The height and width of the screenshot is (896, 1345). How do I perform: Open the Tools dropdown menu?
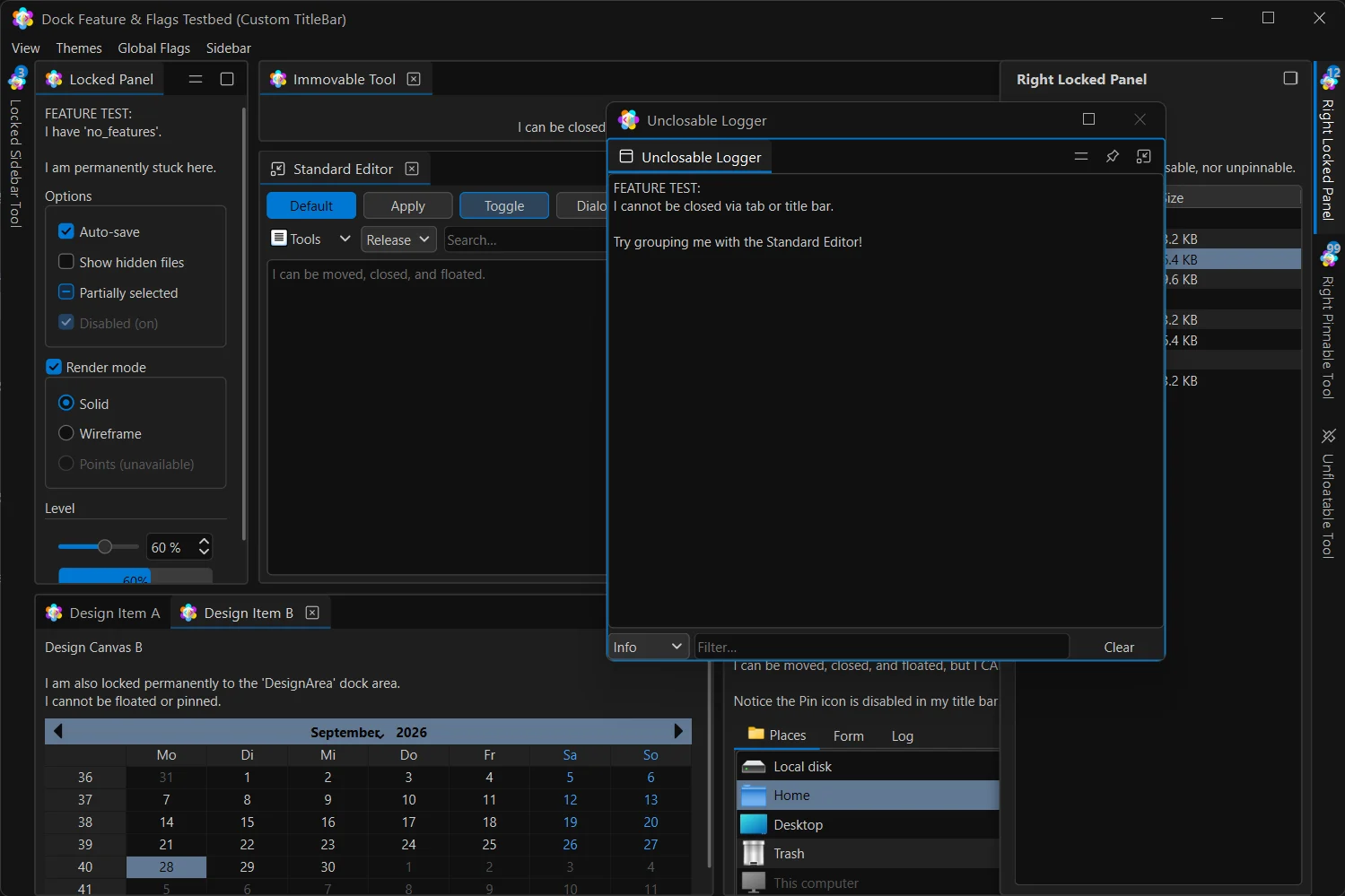(x=310, y=239)
